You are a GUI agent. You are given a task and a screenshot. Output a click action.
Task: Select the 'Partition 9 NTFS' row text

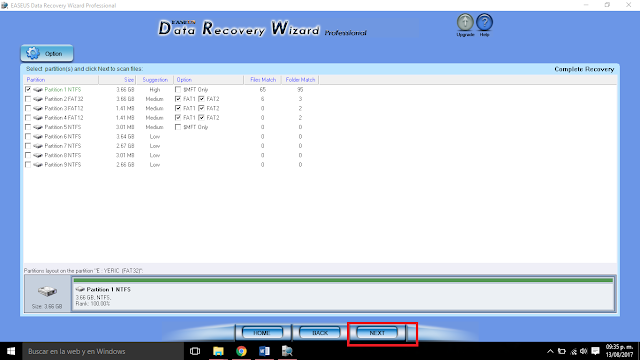click(x=63, y=164)
